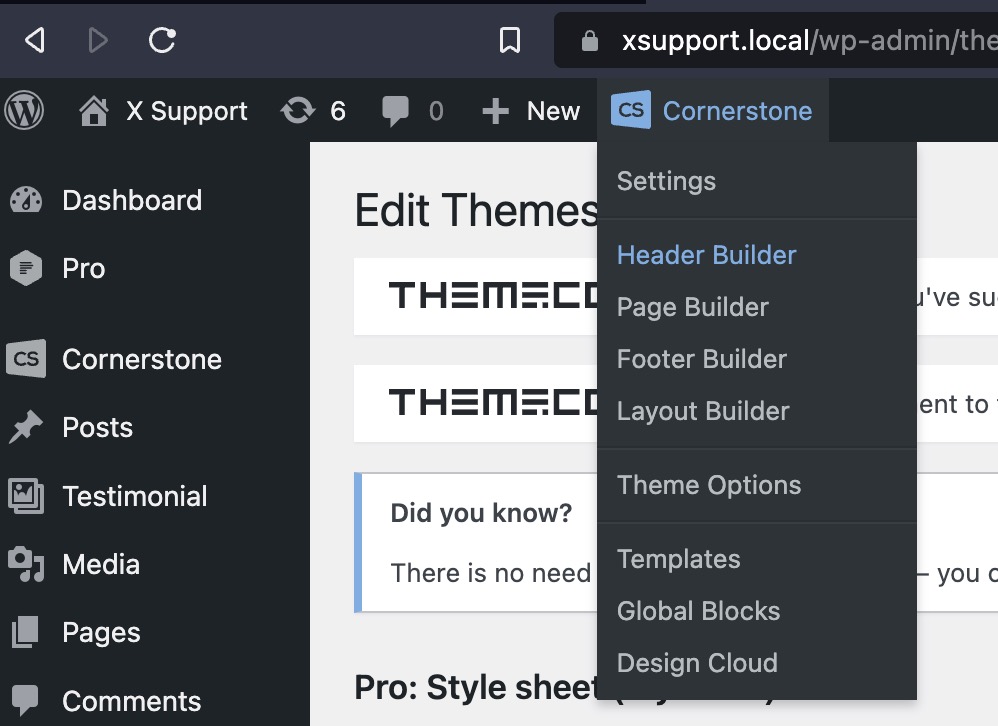The image size is (998, 726).
Task: Reload the page with refresh icon
Action: [162, 40]
